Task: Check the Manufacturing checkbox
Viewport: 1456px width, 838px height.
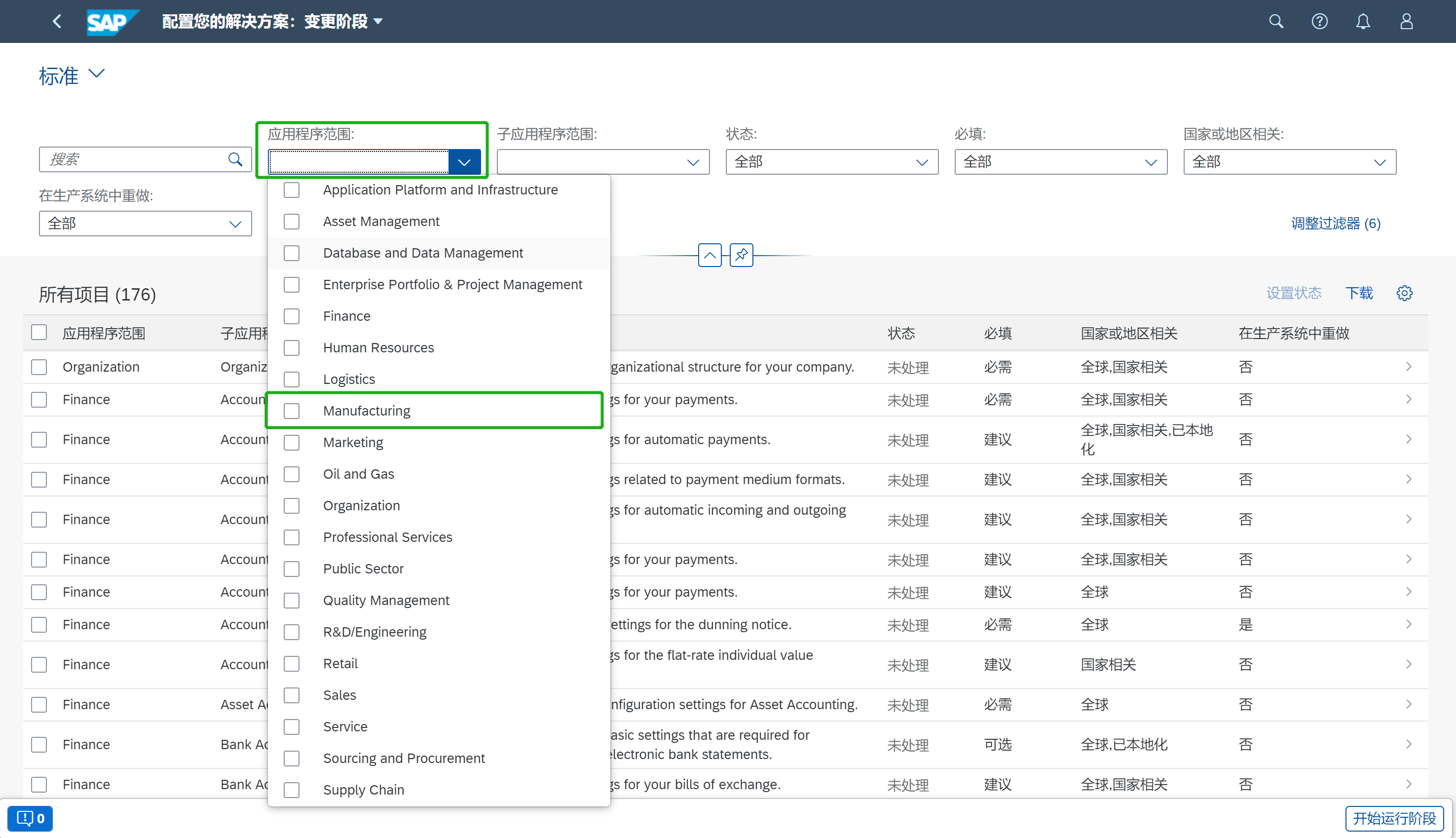Action: (x=292, y=411)
